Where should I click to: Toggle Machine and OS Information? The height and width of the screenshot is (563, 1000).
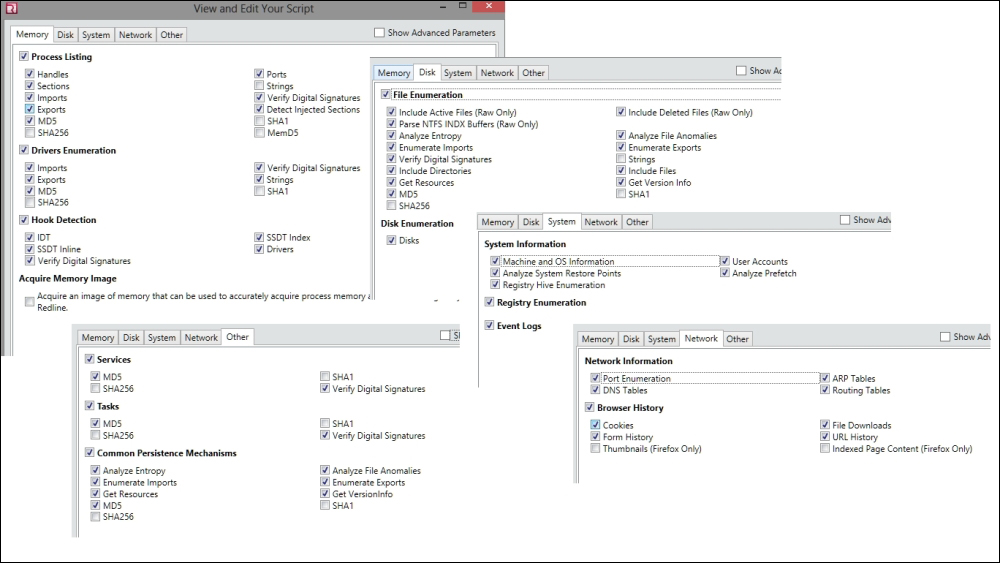pos(495,261)
